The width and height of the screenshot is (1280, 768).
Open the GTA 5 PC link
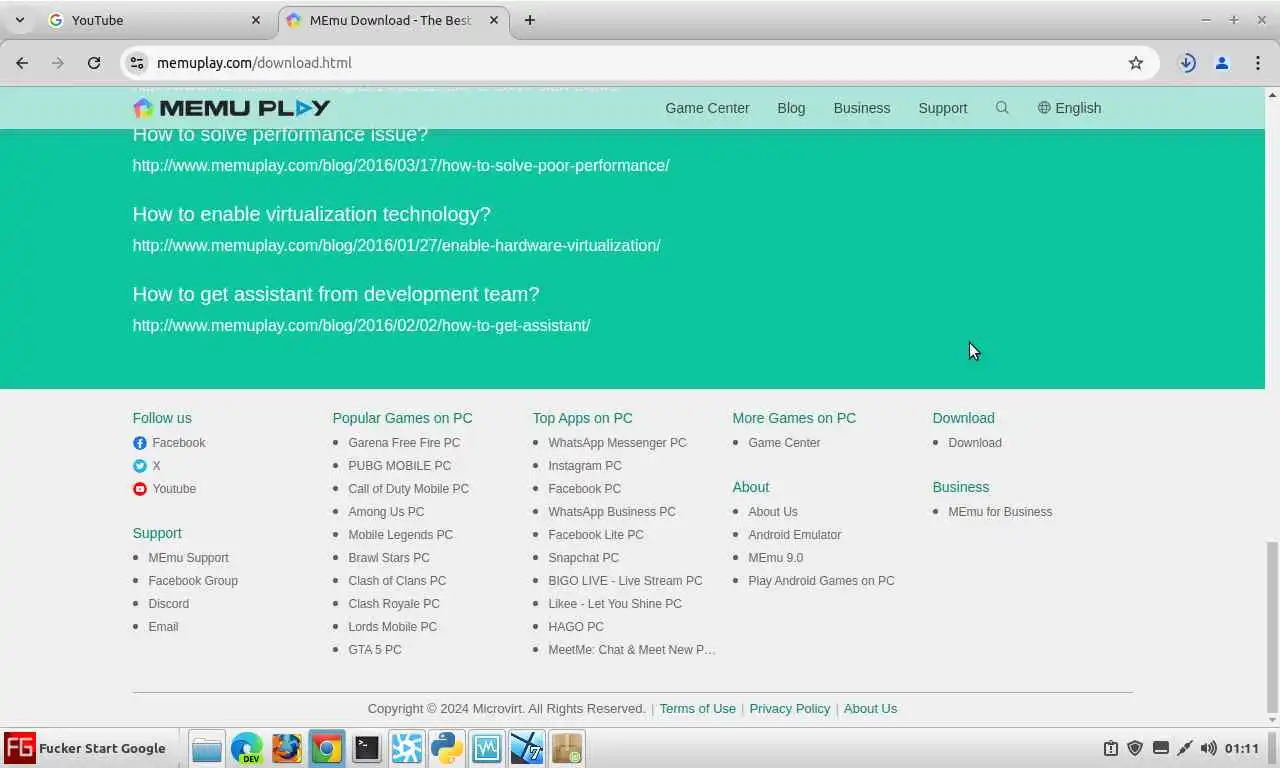[x=374, y=650]
